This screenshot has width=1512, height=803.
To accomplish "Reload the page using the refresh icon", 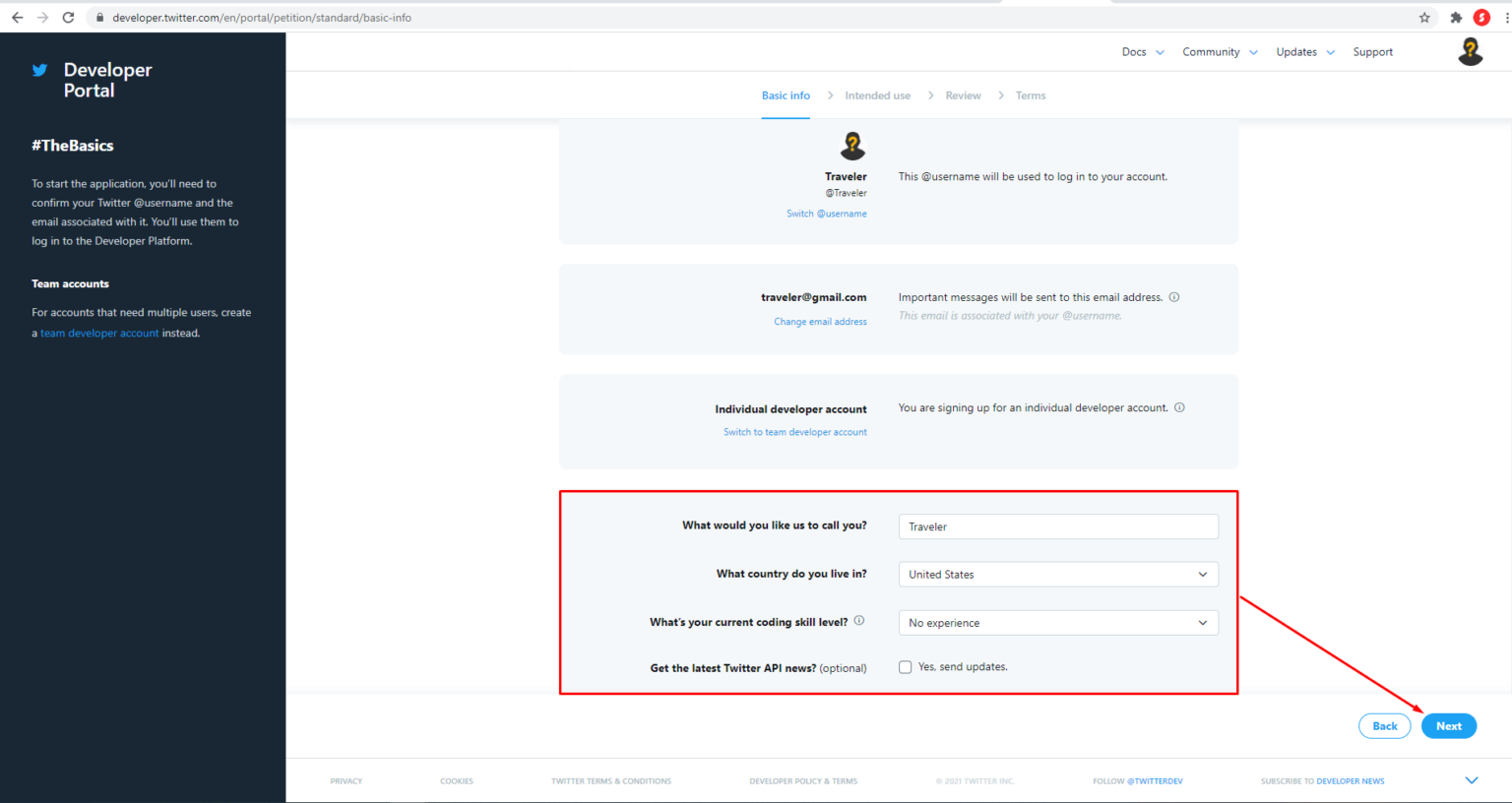I will pyautogui.click(x=67, y=17).
